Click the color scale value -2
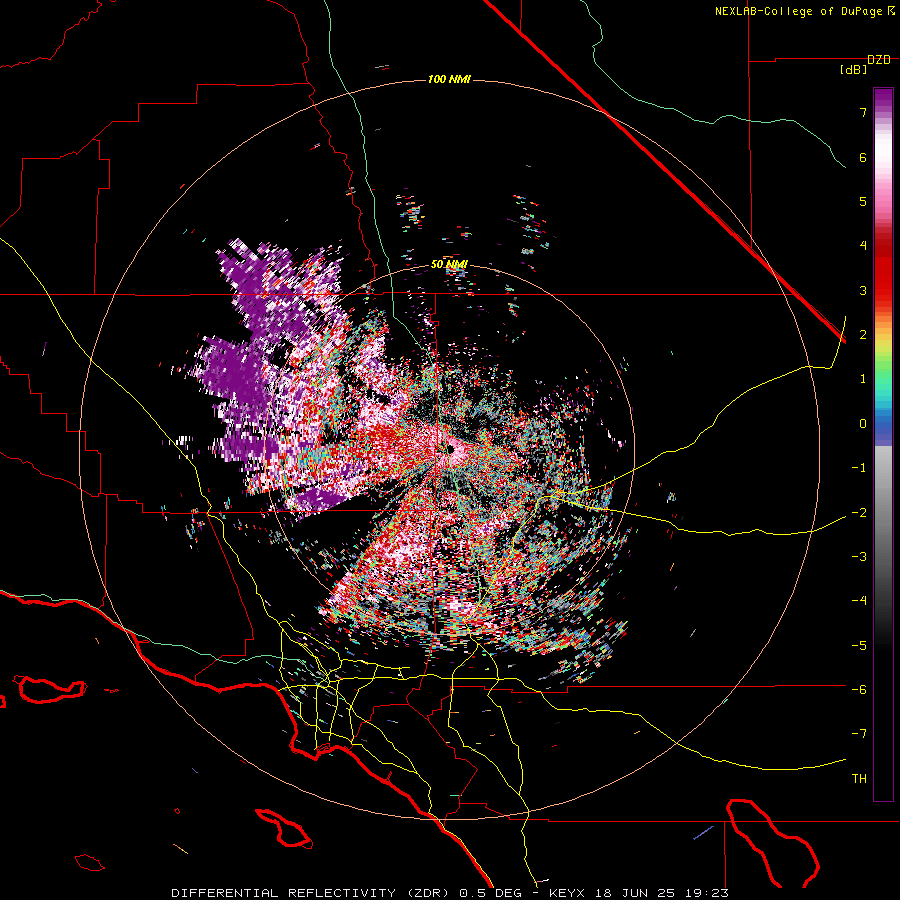This screenshot has height=900, width=900. 859,513
